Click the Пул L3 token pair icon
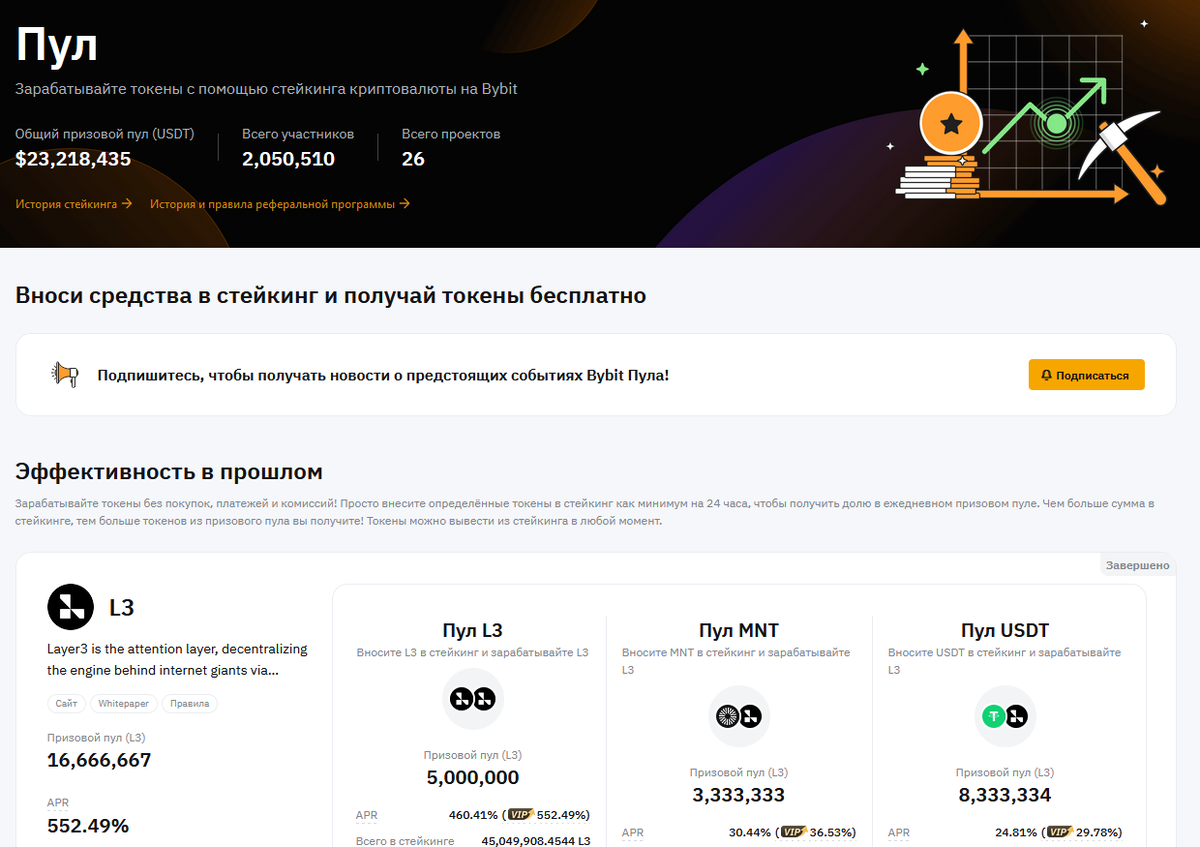This screenshot has width=1200, height=847. [473, 699]
